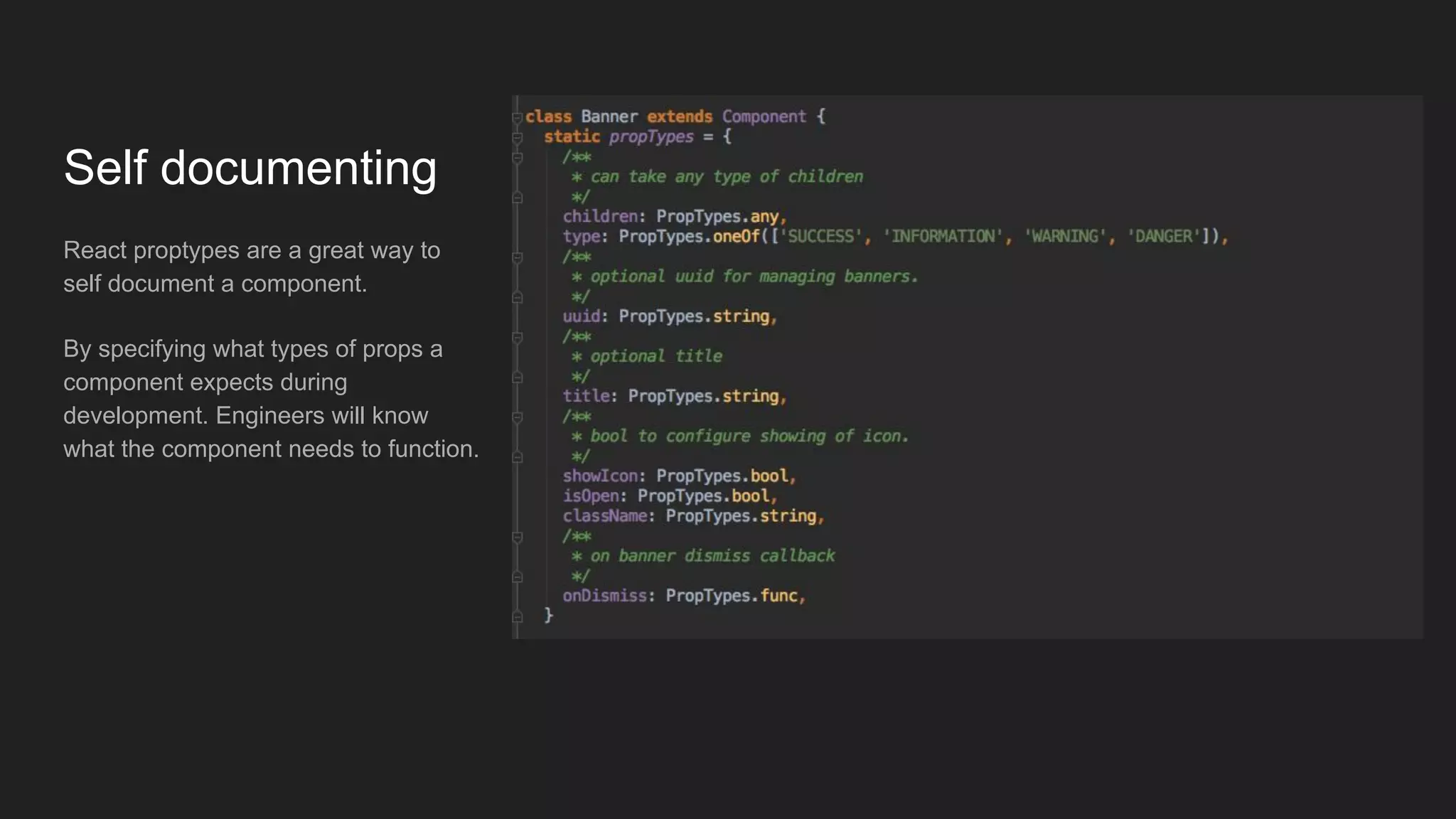
Task: Click the line 'title: PropTypes.string,'
Action: click(675, 395)
